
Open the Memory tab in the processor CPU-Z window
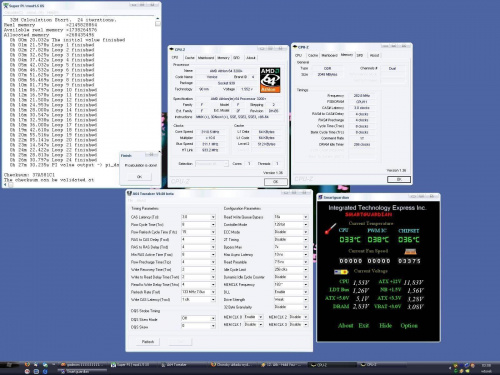[223, 58]
